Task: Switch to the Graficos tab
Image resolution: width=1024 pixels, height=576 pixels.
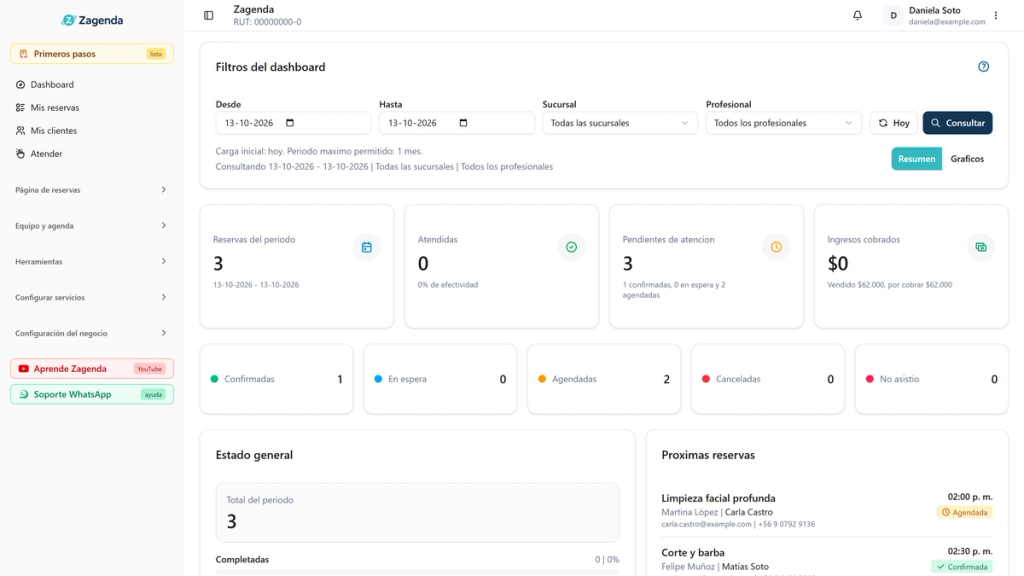Action: tap(967, 159)
